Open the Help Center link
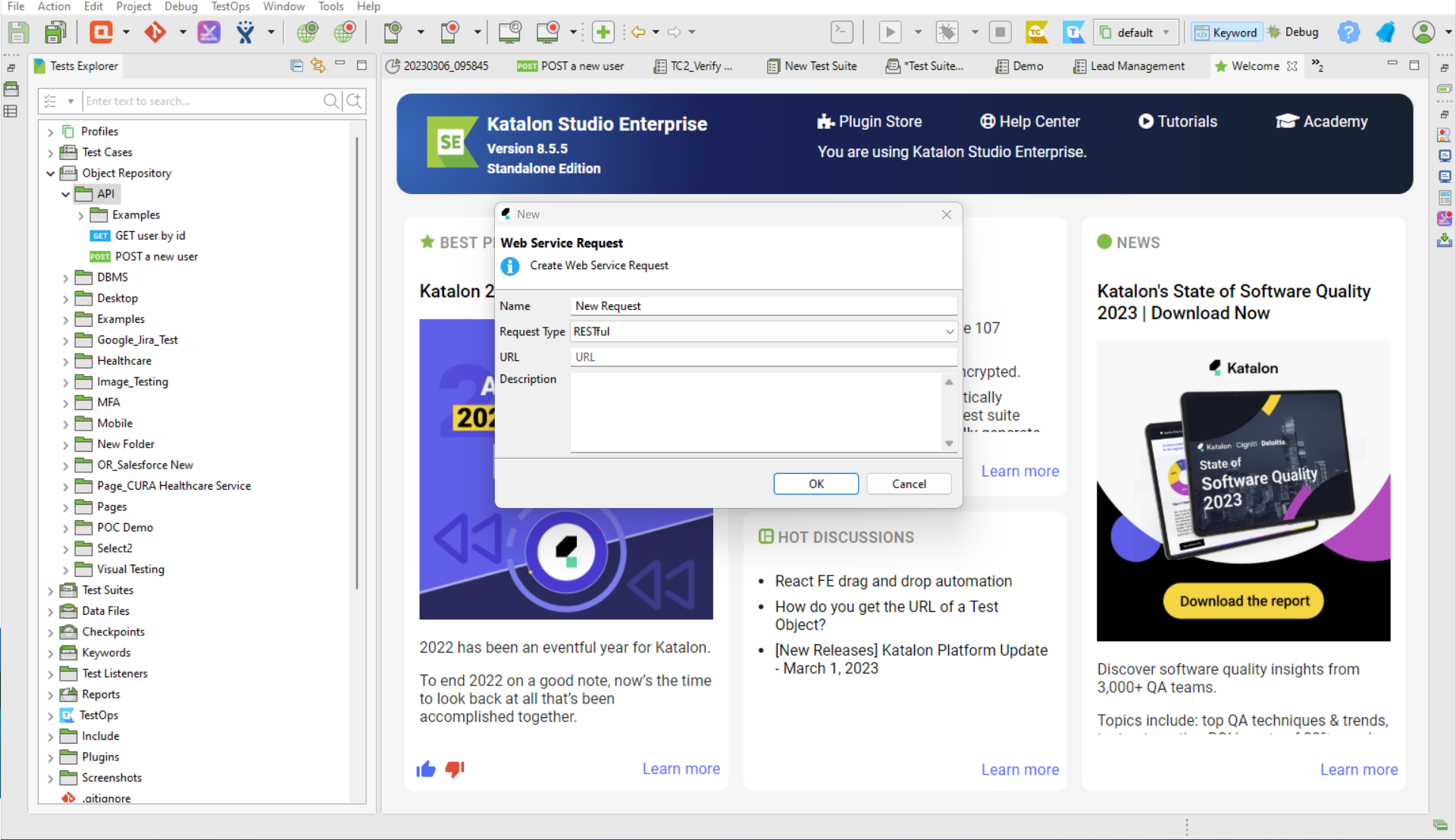Screen dimensions: 1456x840 tap(1029, 121)
